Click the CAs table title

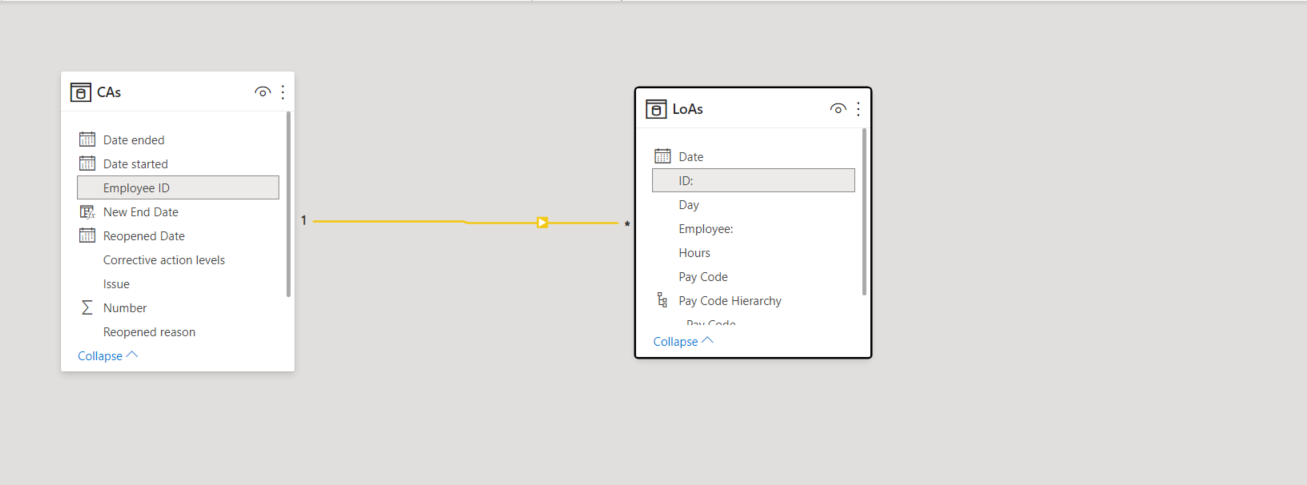click(x=109, y=92)
